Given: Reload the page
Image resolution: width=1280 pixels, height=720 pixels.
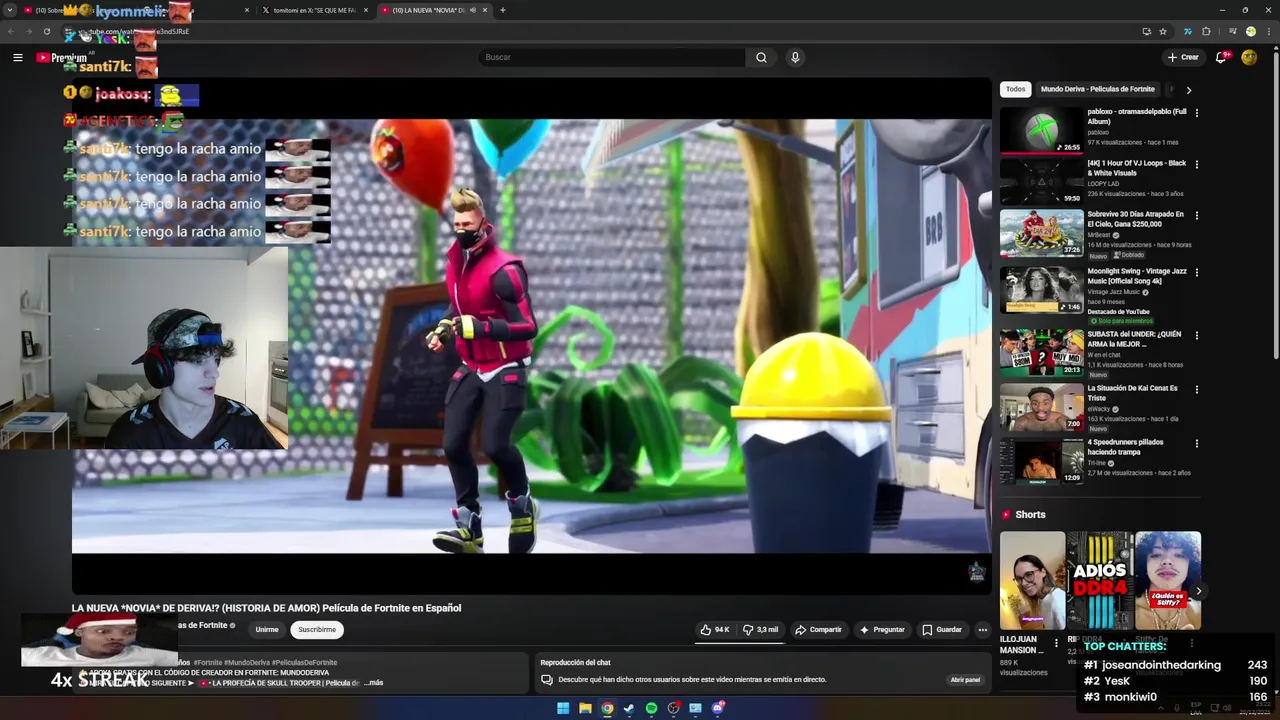Looking at the screenshot, I should pyautogui.click(x=47, y=31).
